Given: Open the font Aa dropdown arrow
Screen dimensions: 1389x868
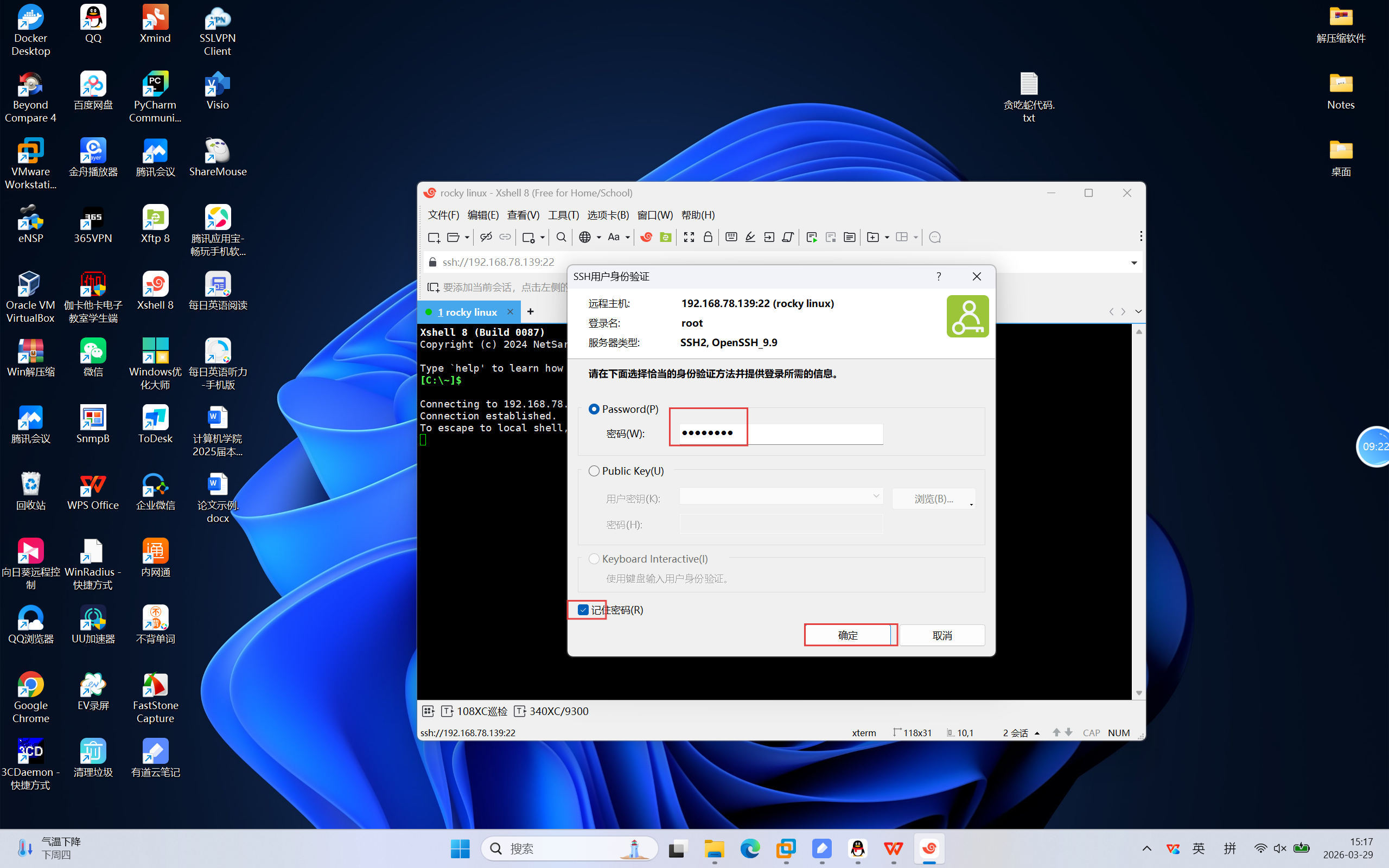Looking at the screenshot, I should (x=628, y=238).
